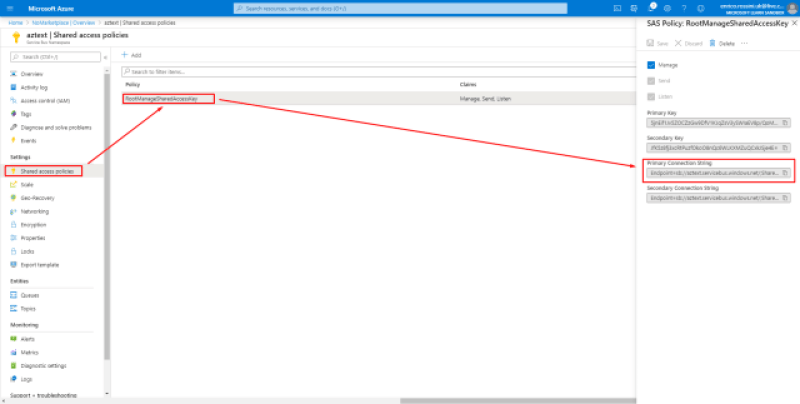
Task: Toggle the Manage claim checkbox
Action: [651, 65]
